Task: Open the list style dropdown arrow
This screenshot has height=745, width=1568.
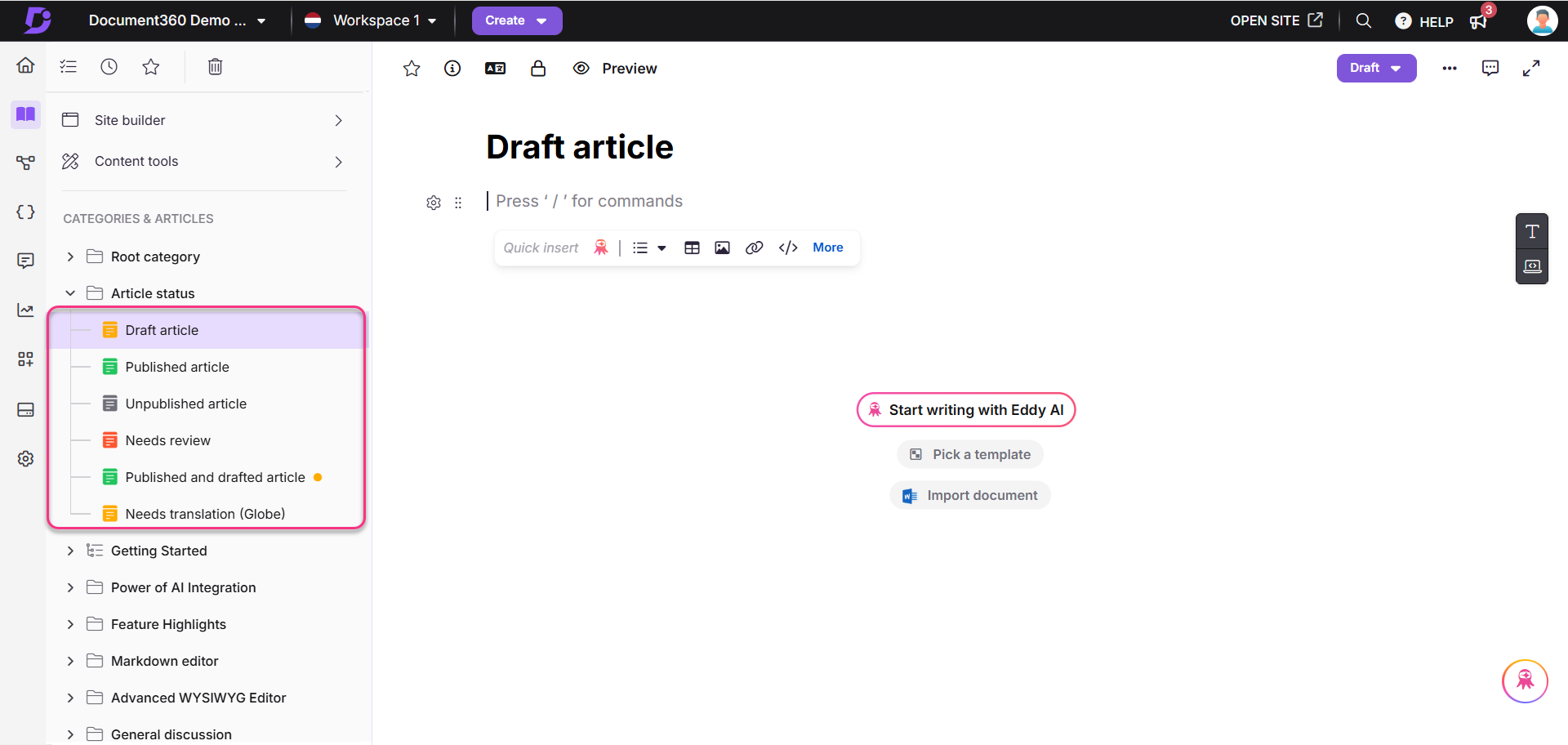Action: 661,248
